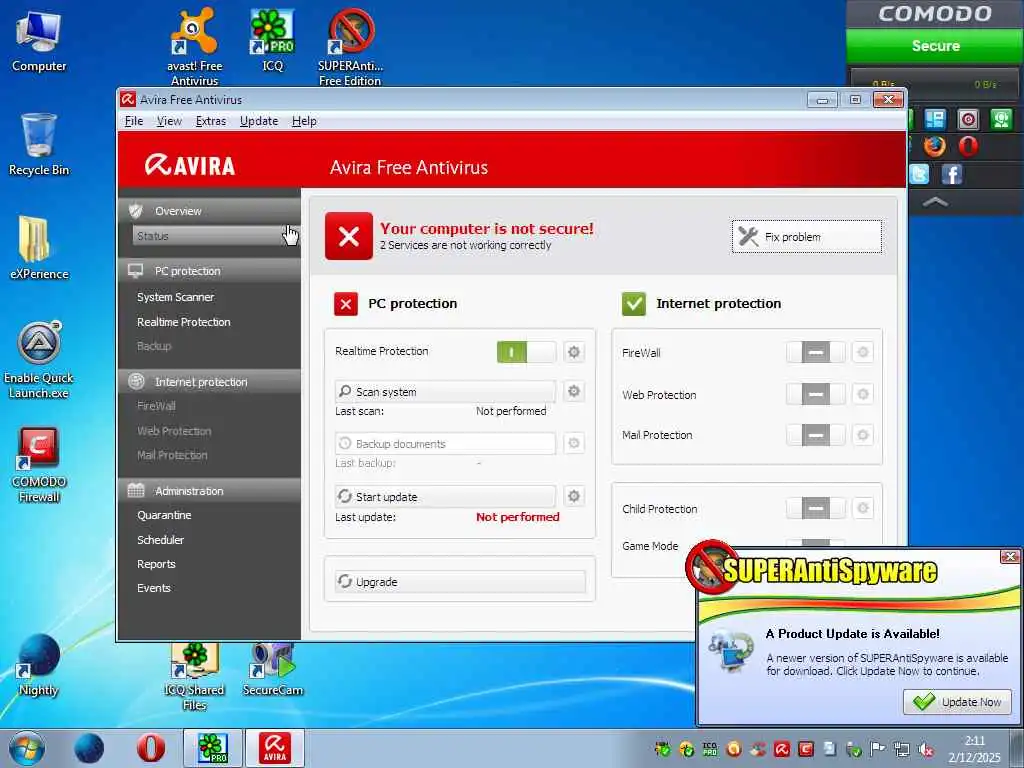Screen dimensions: 1024x768
Task: Launch Enable Quick Launch.exe from the desktop
Action: point(39,359)
